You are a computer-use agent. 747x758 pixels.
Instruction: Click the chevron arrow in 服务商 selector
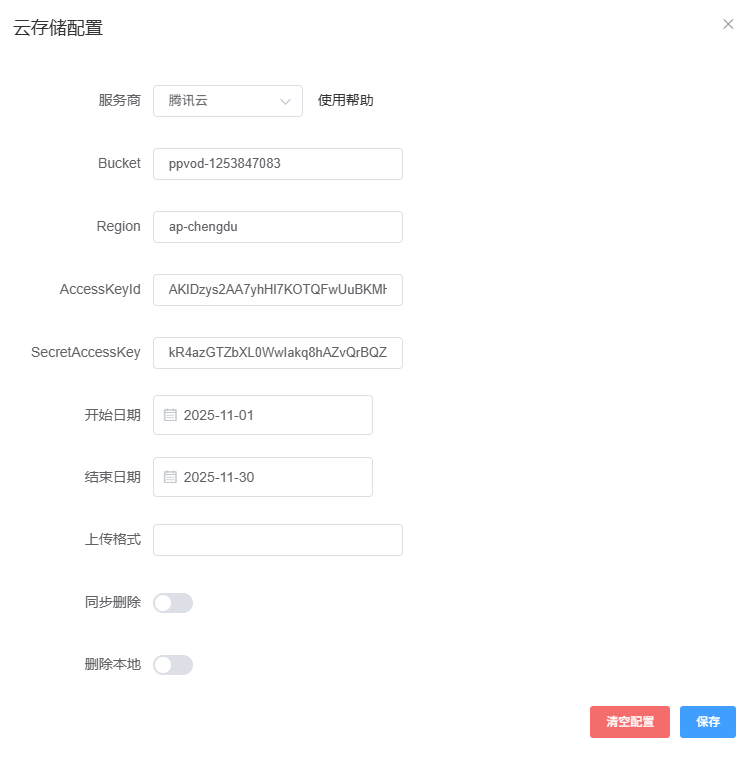[x=285, y=101]
